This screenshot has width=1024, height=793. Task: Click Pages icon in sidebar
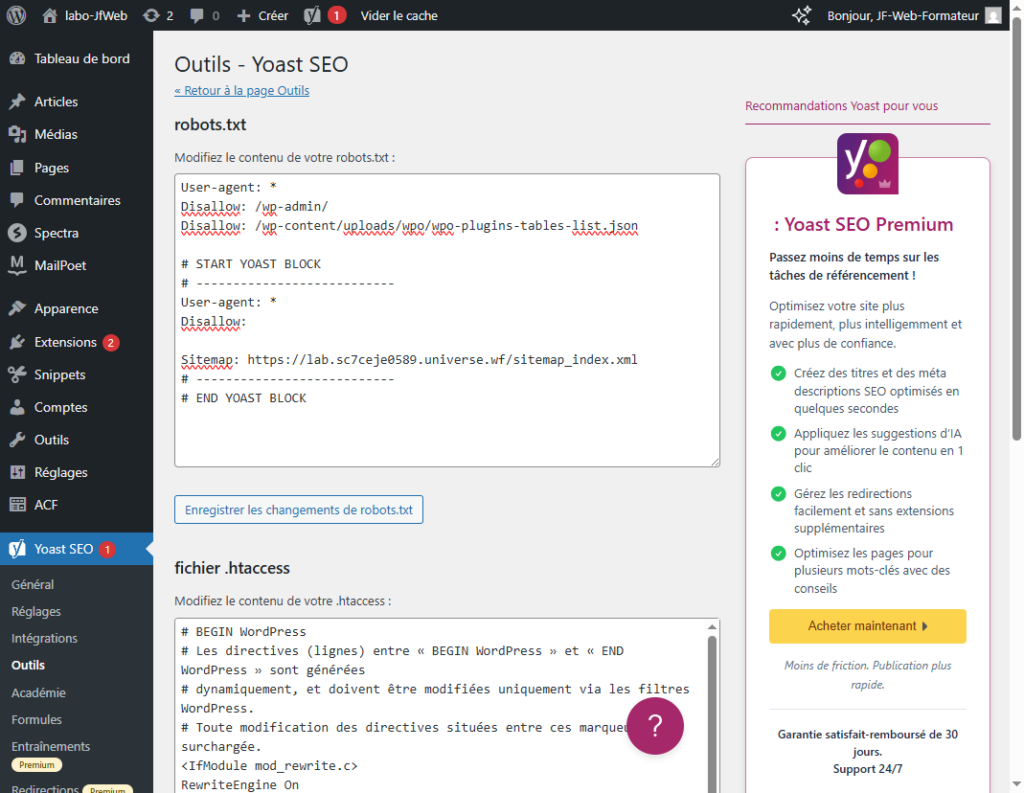18,168
